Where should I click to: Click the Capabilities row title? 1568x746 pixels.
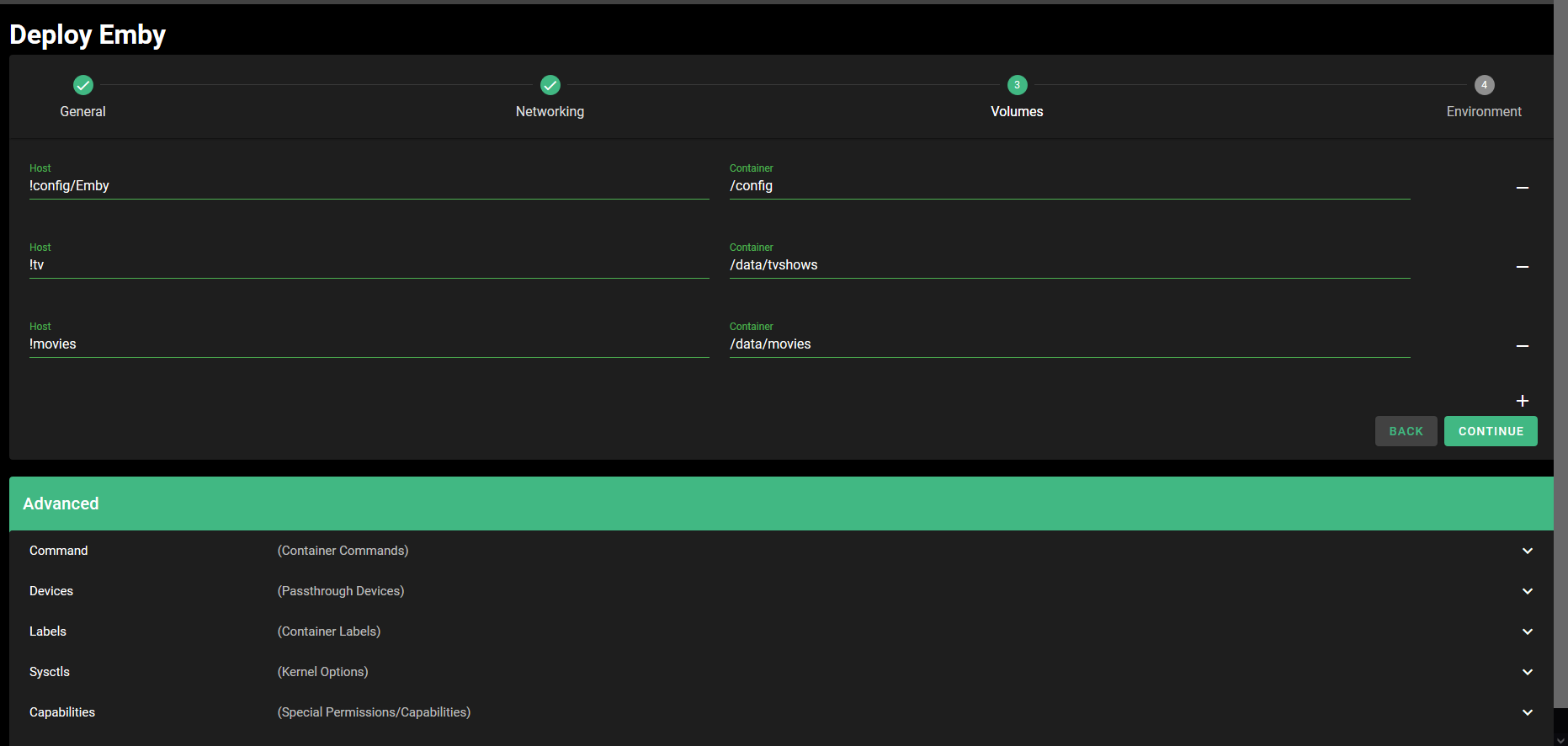point(62,712)
